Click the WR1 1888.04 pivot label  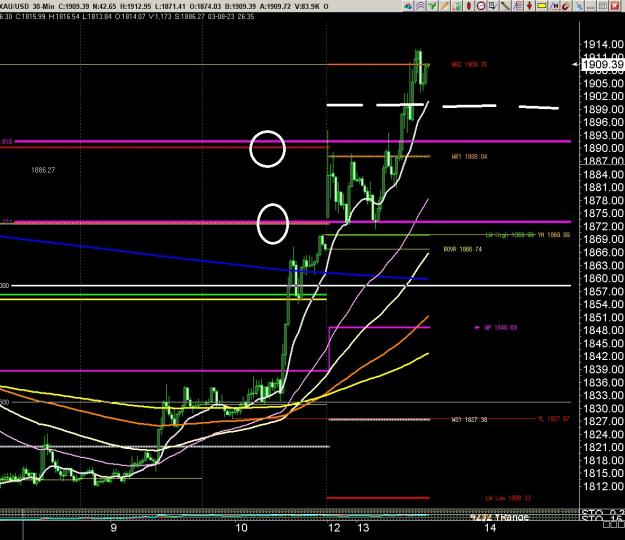tap(469, 157)
